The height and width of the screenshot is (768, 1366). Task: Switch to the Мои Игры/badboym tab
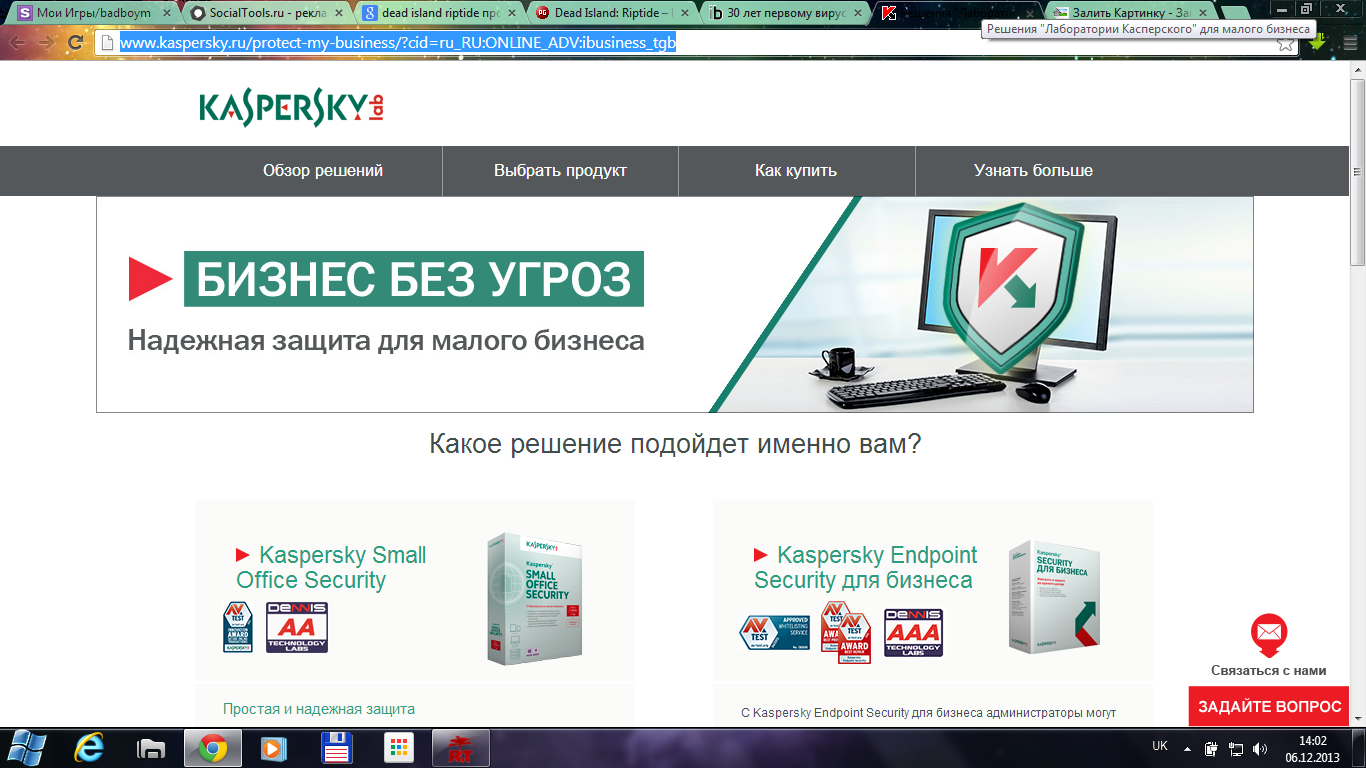tap(93, 13)
